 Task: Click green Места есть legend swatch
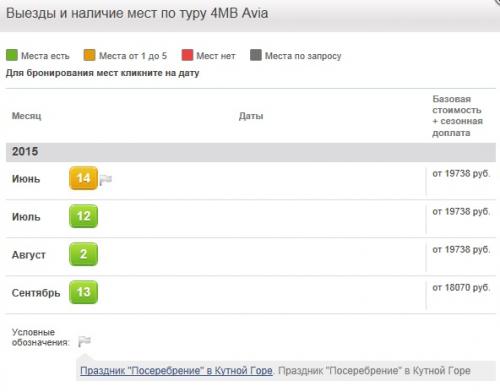click(12, 55)
